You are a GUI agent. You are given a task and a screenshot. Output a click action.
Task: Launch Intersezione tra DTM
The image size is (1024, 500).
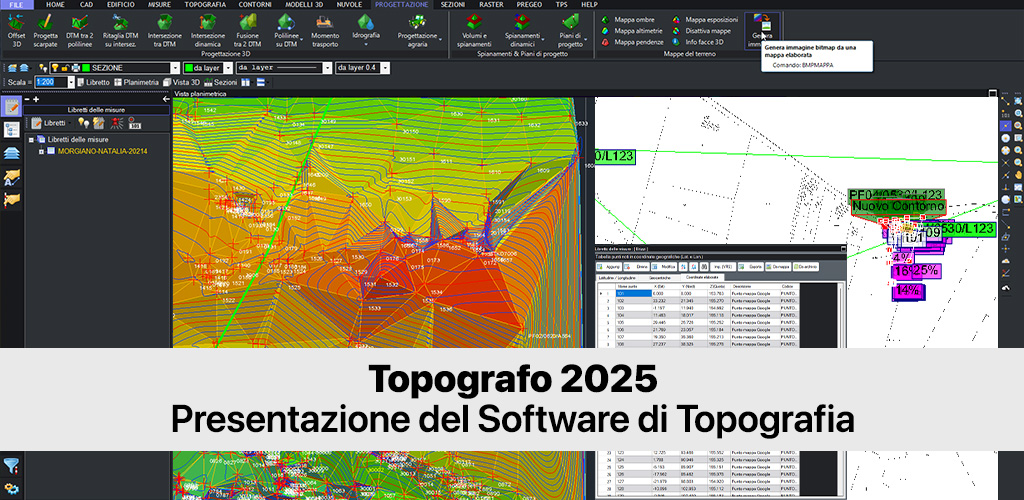pyautogui.click(x=165, y=31)
